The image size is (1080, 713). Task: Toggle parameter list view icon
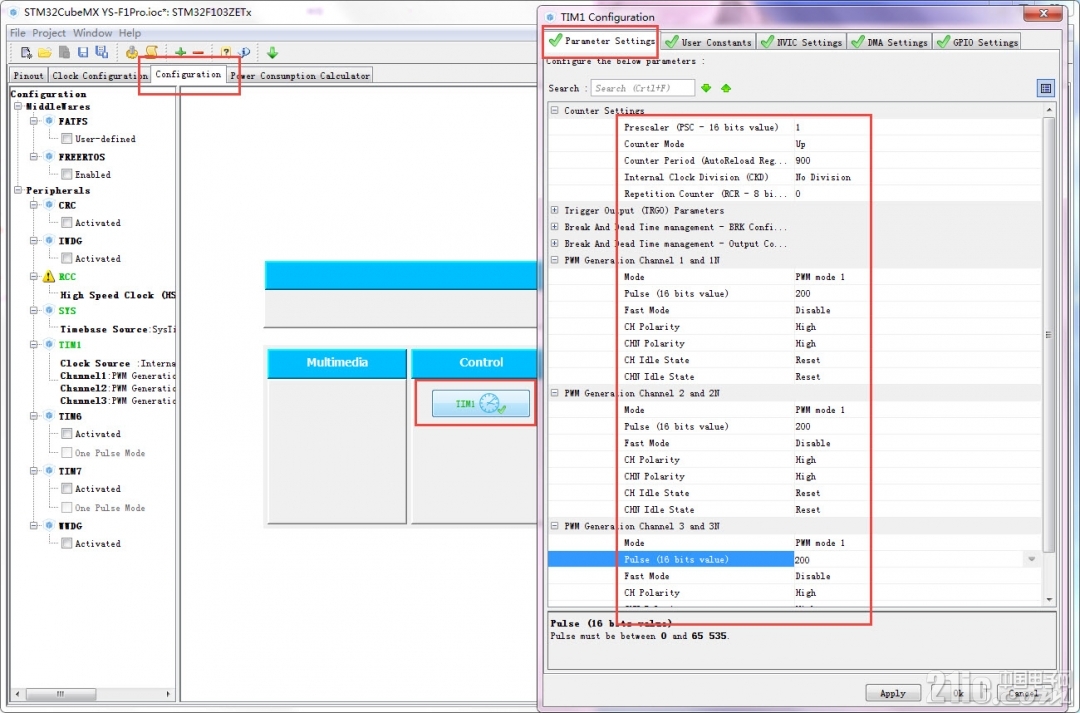[x=1046, y=88]
